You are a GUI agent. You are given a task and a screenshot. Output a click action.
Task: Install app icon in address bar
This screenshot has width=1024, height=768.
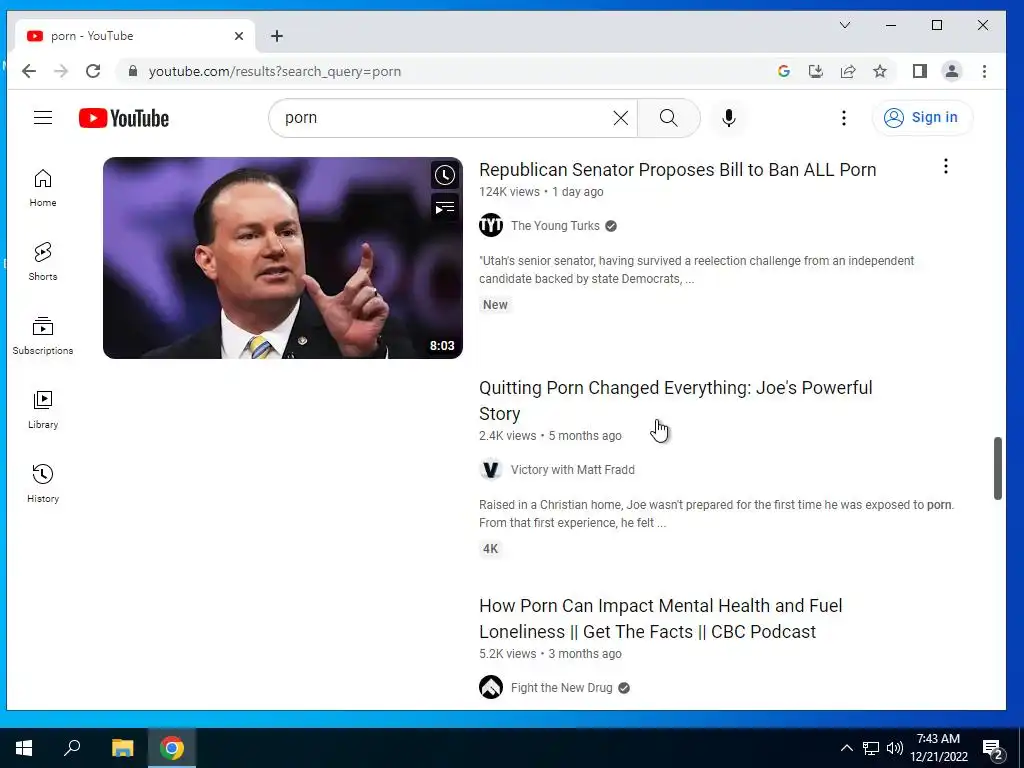[816, 71]
